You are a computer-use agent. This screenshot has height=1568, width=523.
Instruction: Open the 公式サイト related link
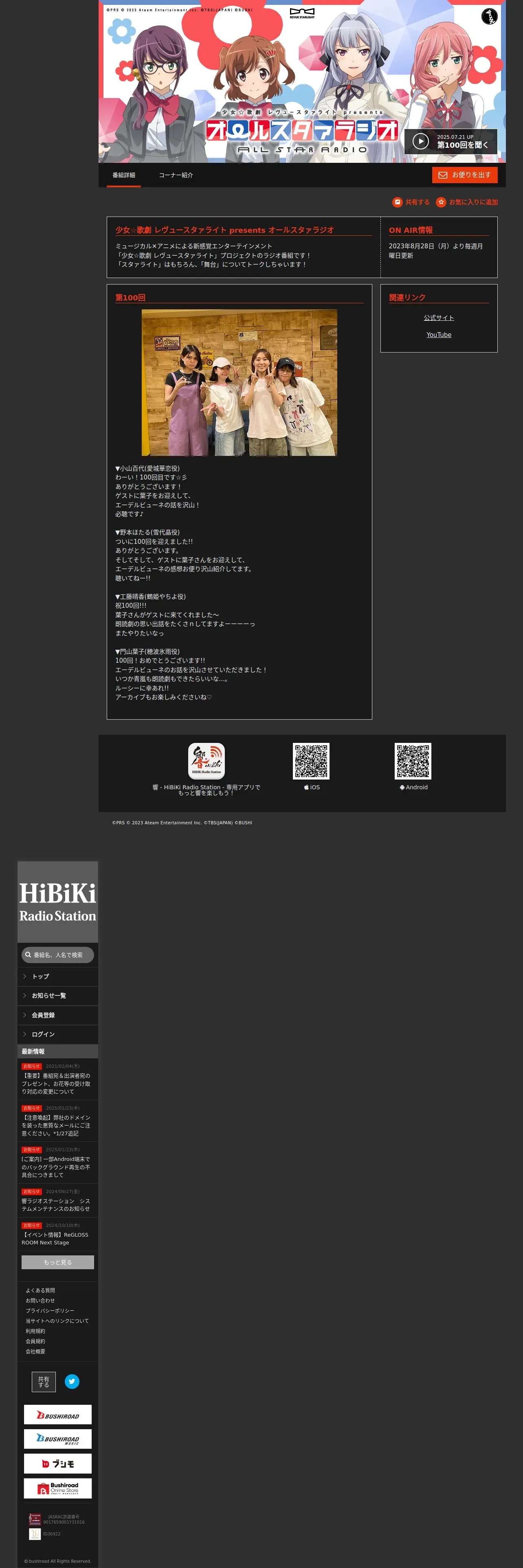(438, 318)
